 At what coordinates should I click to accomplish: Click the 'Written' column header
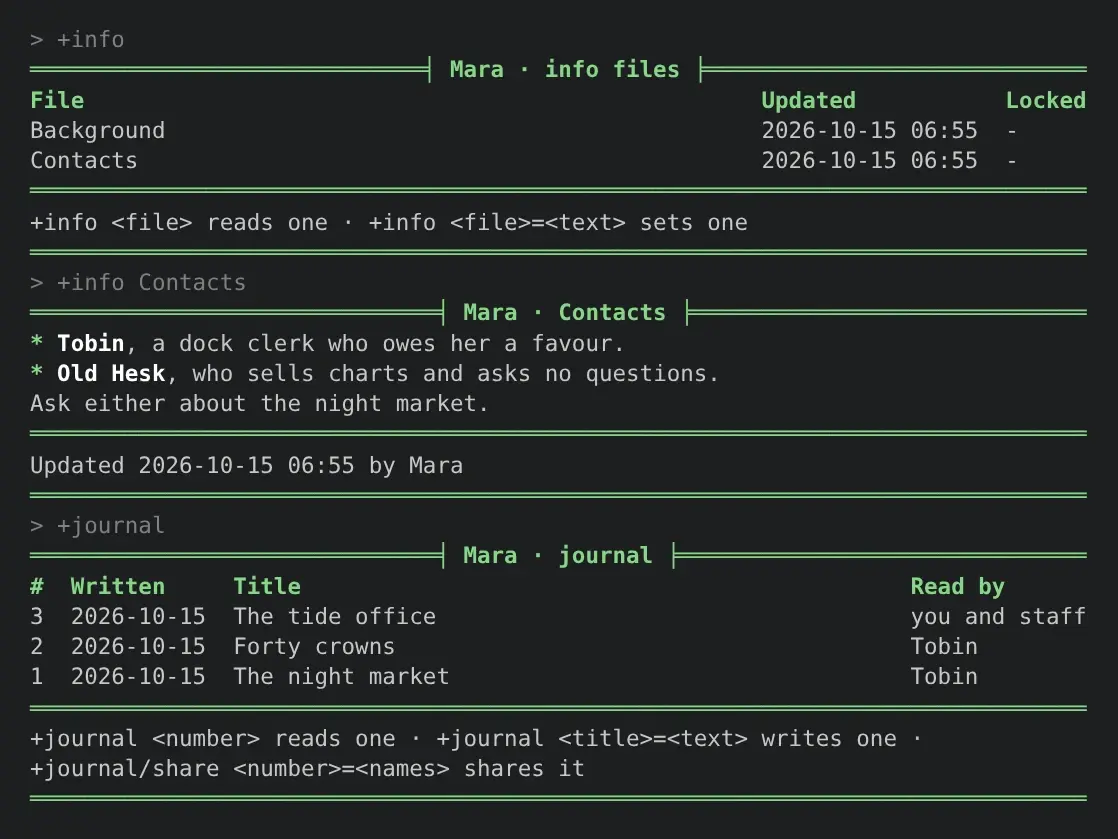click(118, 586)
